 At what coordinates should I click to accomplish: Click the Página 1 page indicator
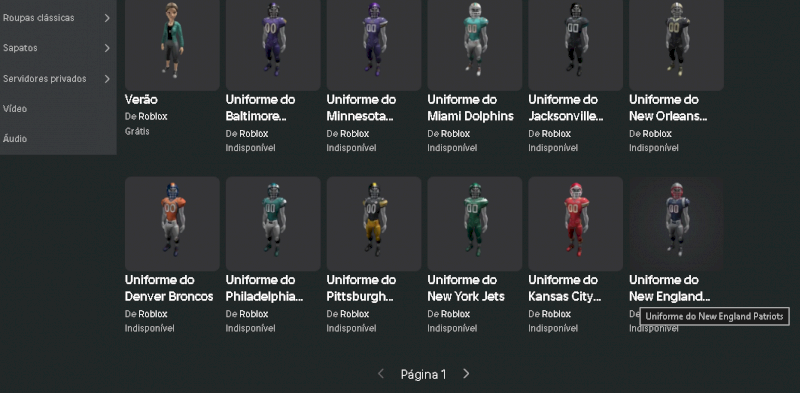pyautogui.click(x=423, y=375)
